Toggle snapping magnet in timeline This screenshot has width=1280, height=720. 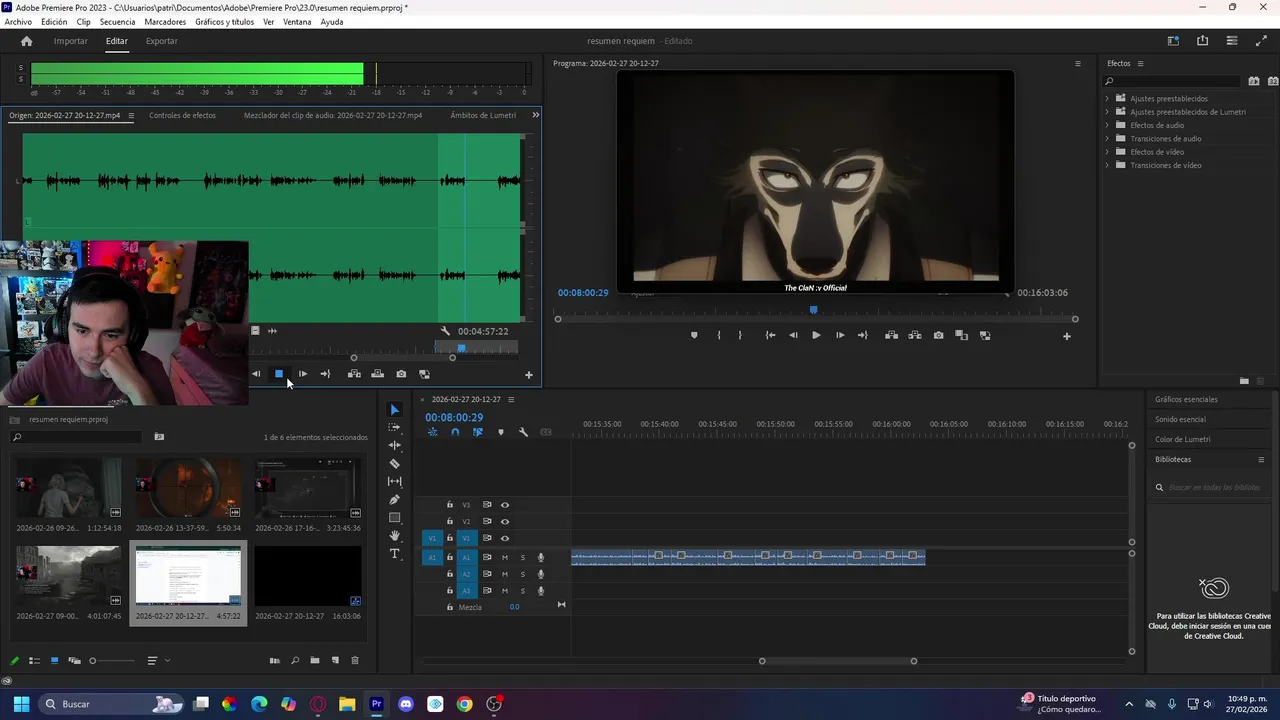[x=455, y=432]
